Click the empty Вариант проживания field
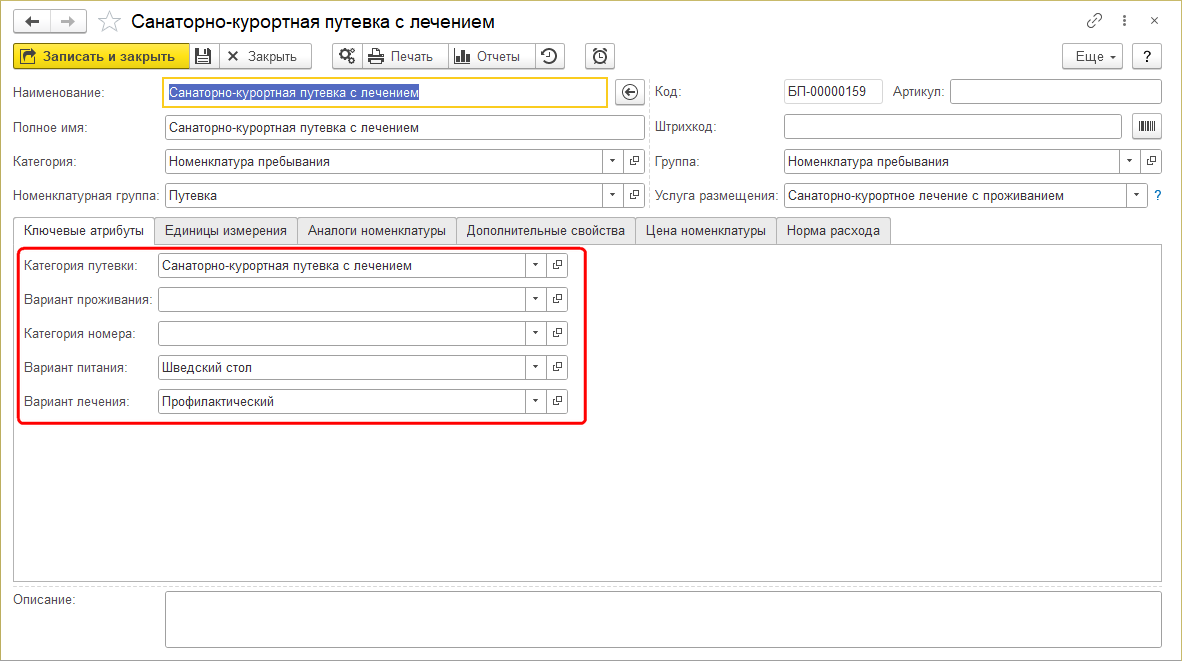The image size is (1182, 661). [x=342, y=299]
